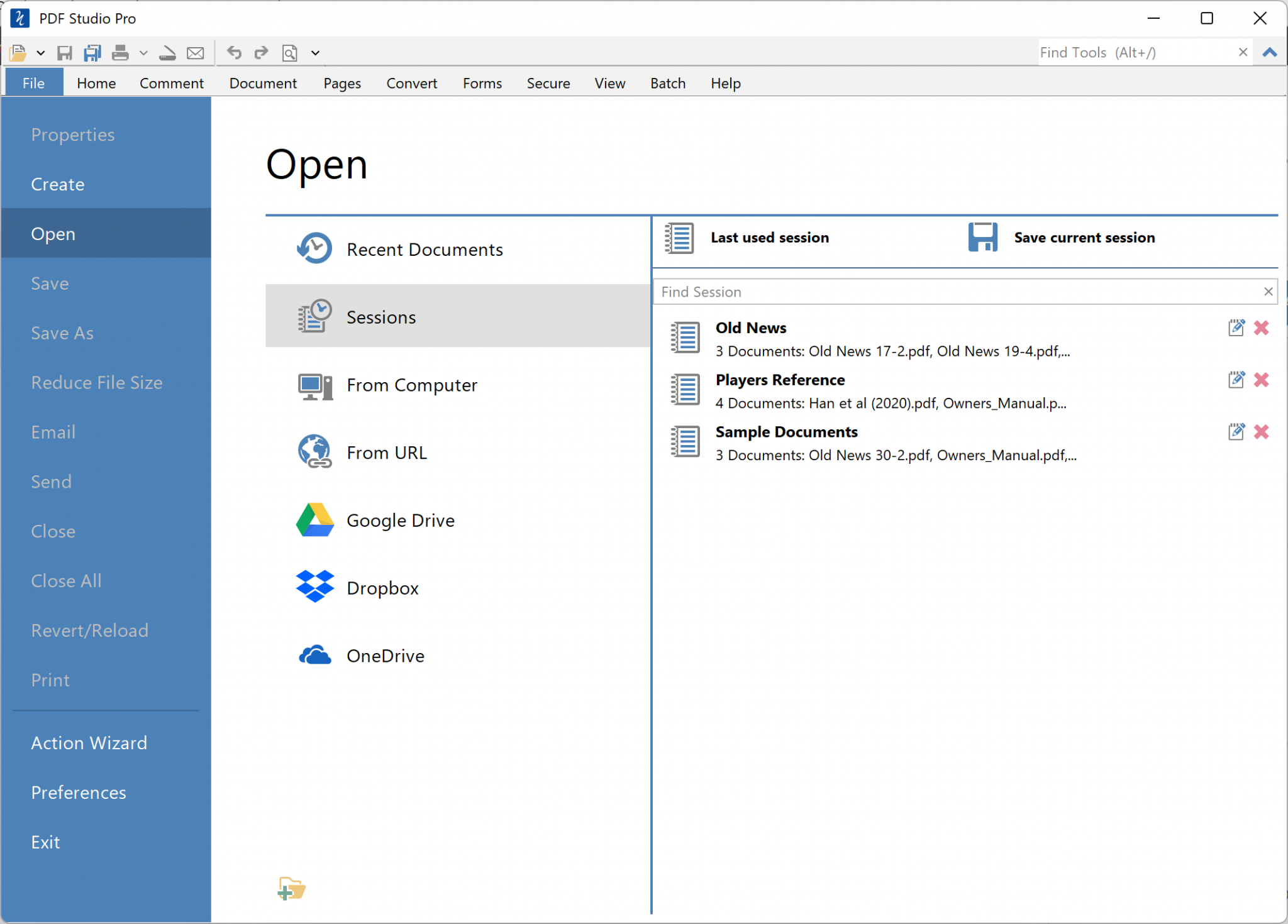1288x924 pixels.
Task: Open the Sessions panel
Action: point(380,317)
